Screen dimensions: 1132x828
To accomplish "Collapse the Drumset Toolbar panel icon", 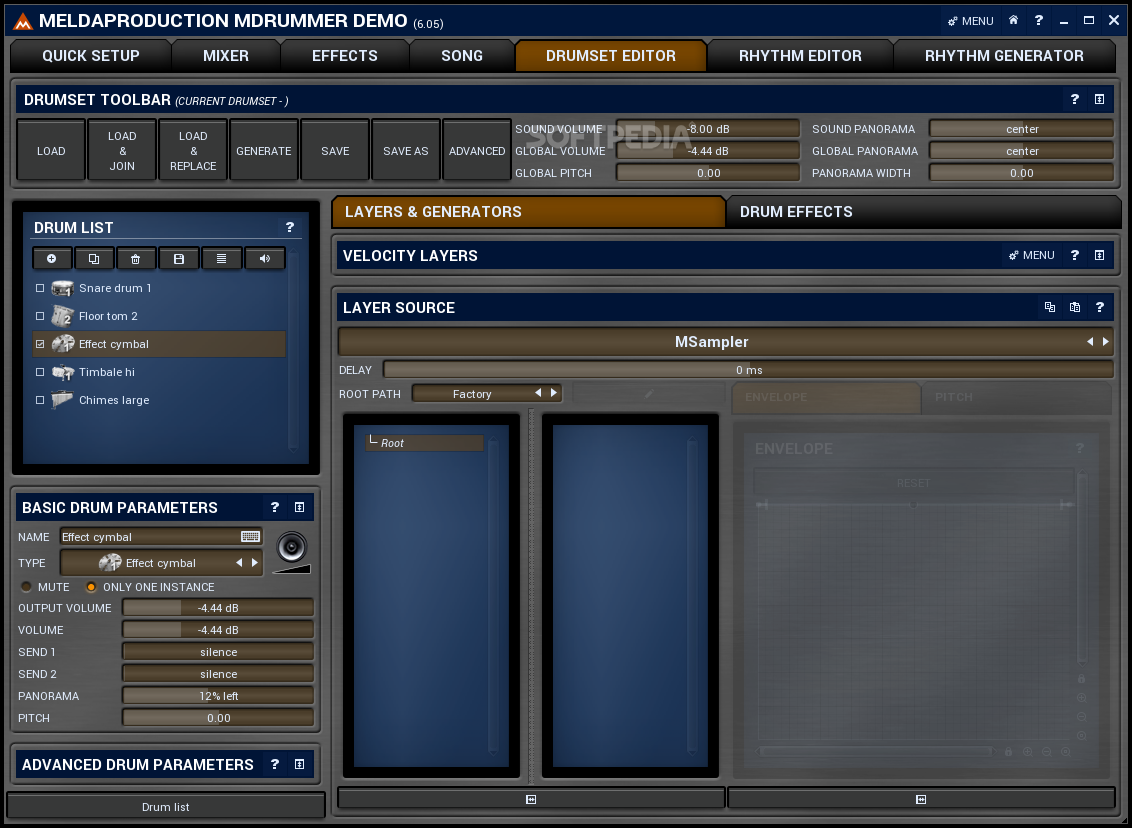I will point(1100,100).
